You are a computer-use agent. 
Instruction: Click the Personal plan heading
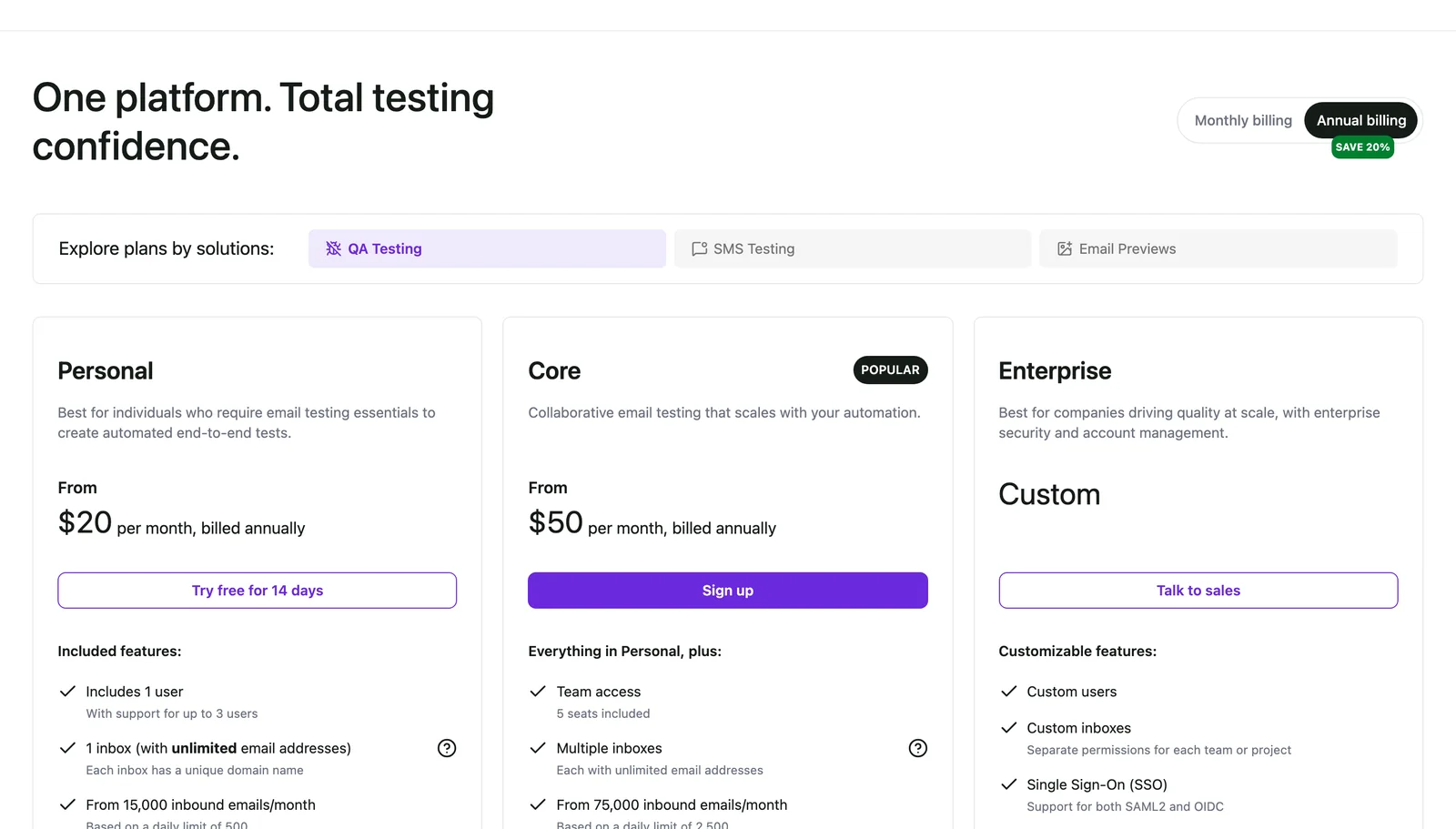click(106, 371)
